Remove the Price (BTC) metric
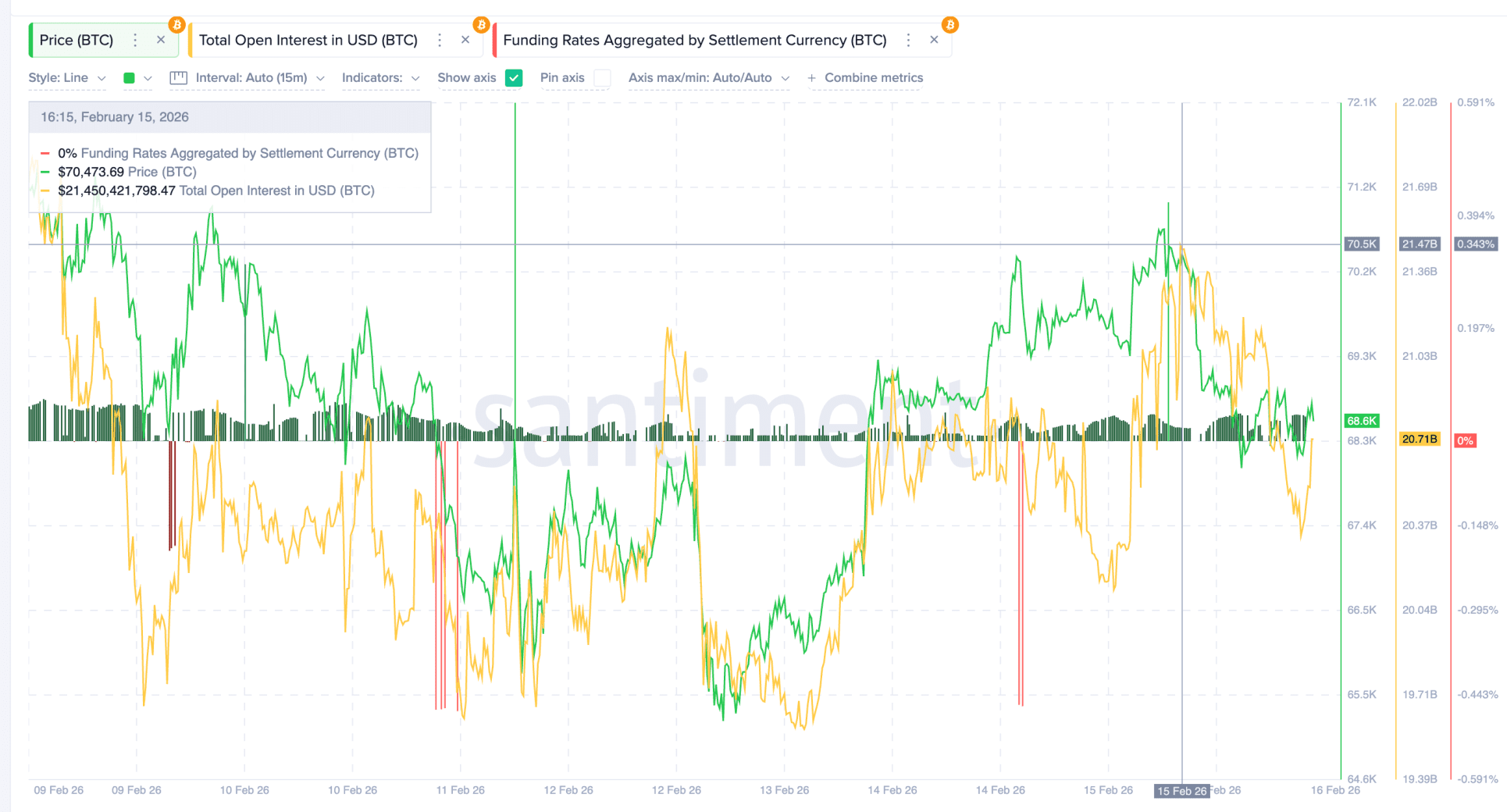 click(x=161, y=40)
